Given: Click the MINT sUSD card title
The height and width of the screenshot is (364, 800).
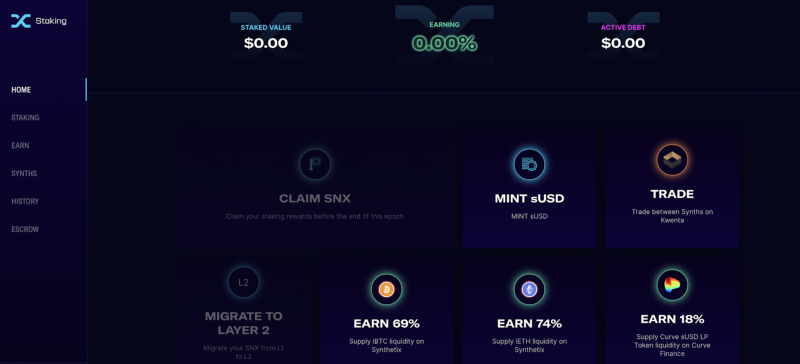Looking at the screenshot, I should pyautogui.click(x=529, y=199).
